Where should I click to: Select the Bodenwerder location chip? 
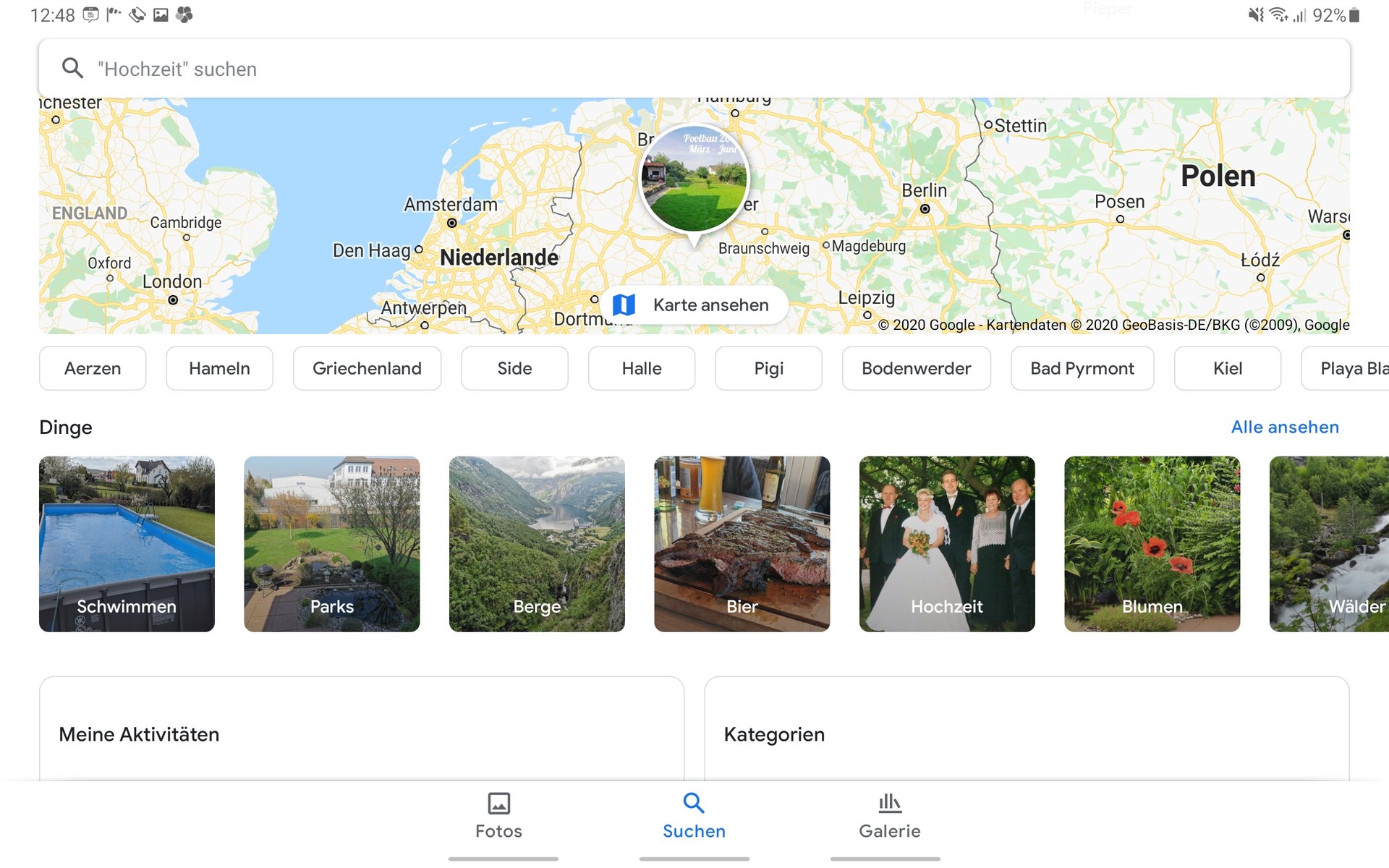916,368
